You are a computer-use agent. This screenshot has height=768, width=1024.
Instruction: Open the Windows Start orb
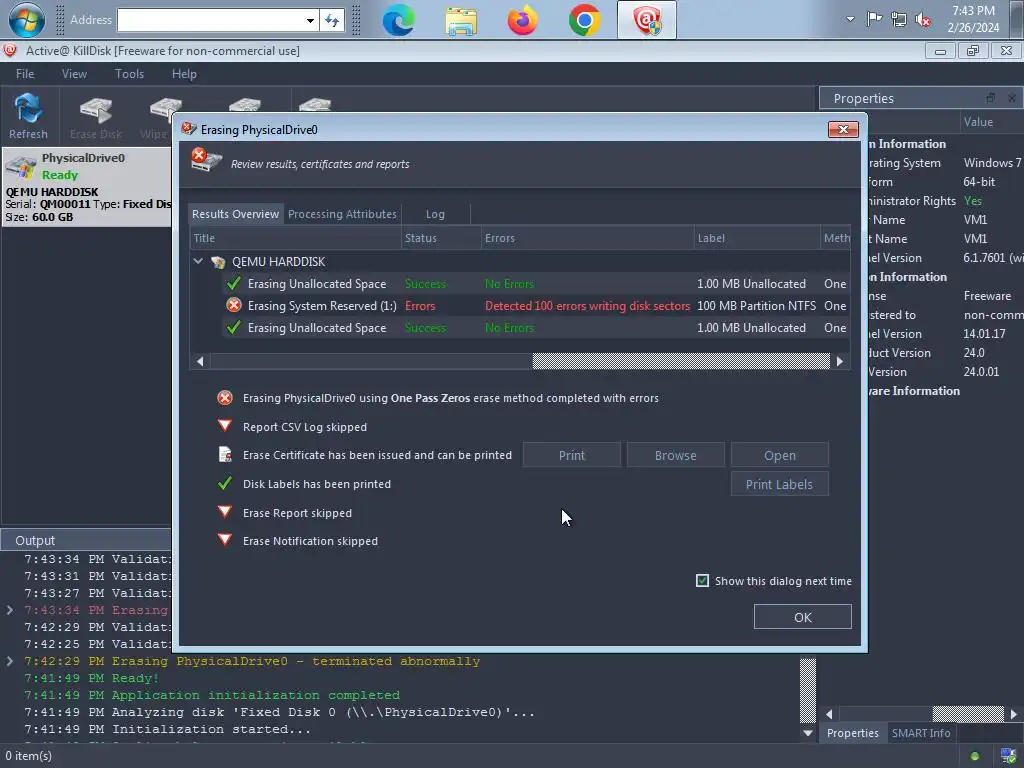click(27, 20)
